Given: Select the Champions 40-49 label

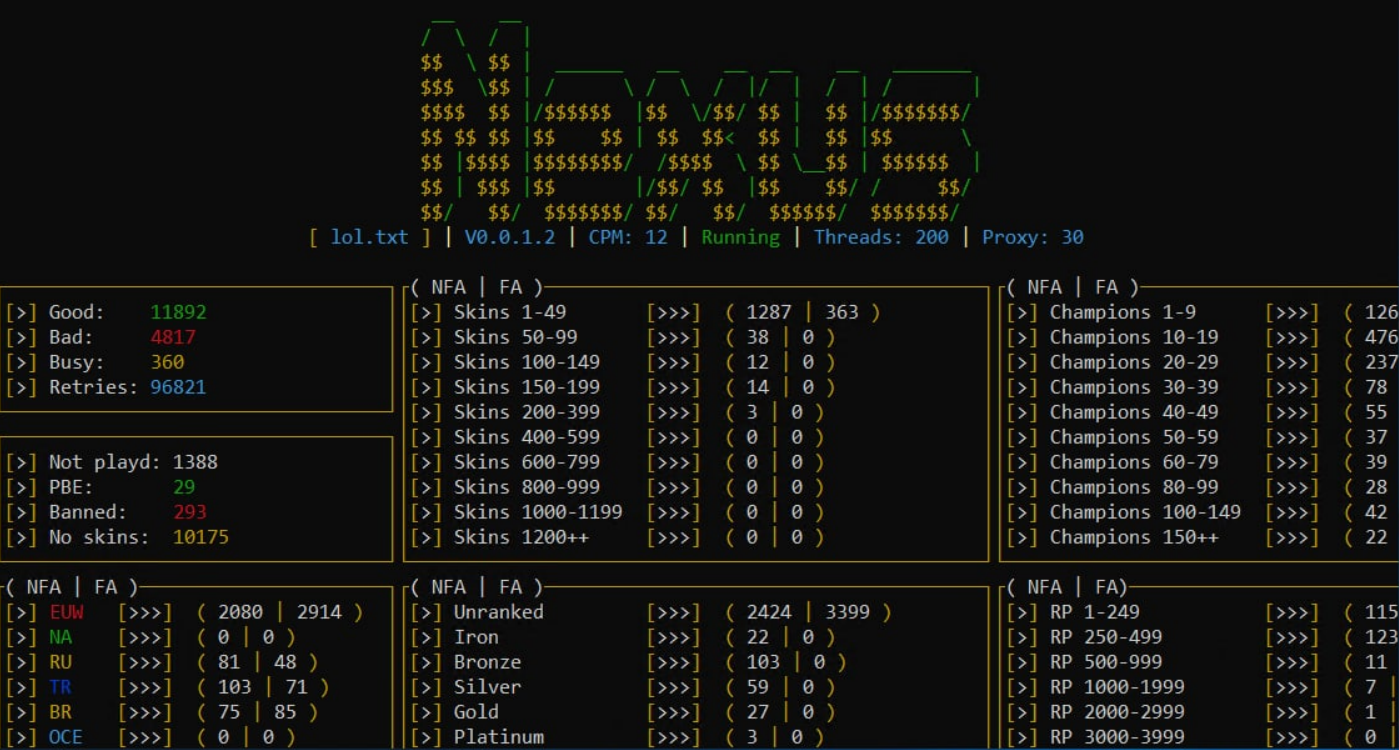Looking at the screenshot, I should coord(1134,412).
